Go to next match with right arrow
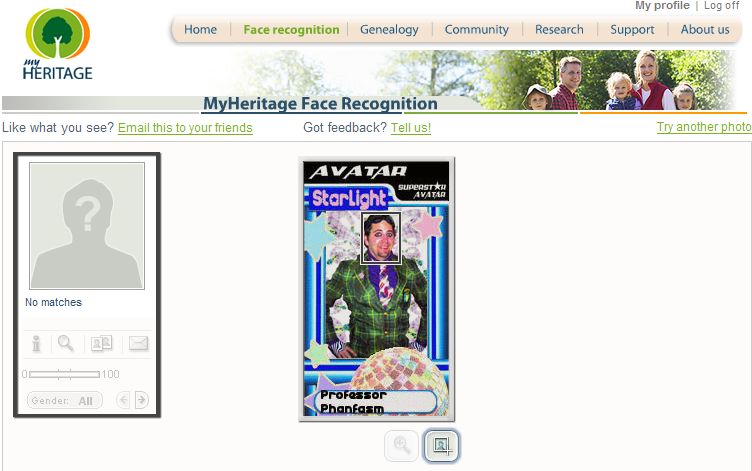The width and height of the screenshot is (752, 471). pos(141,400)
